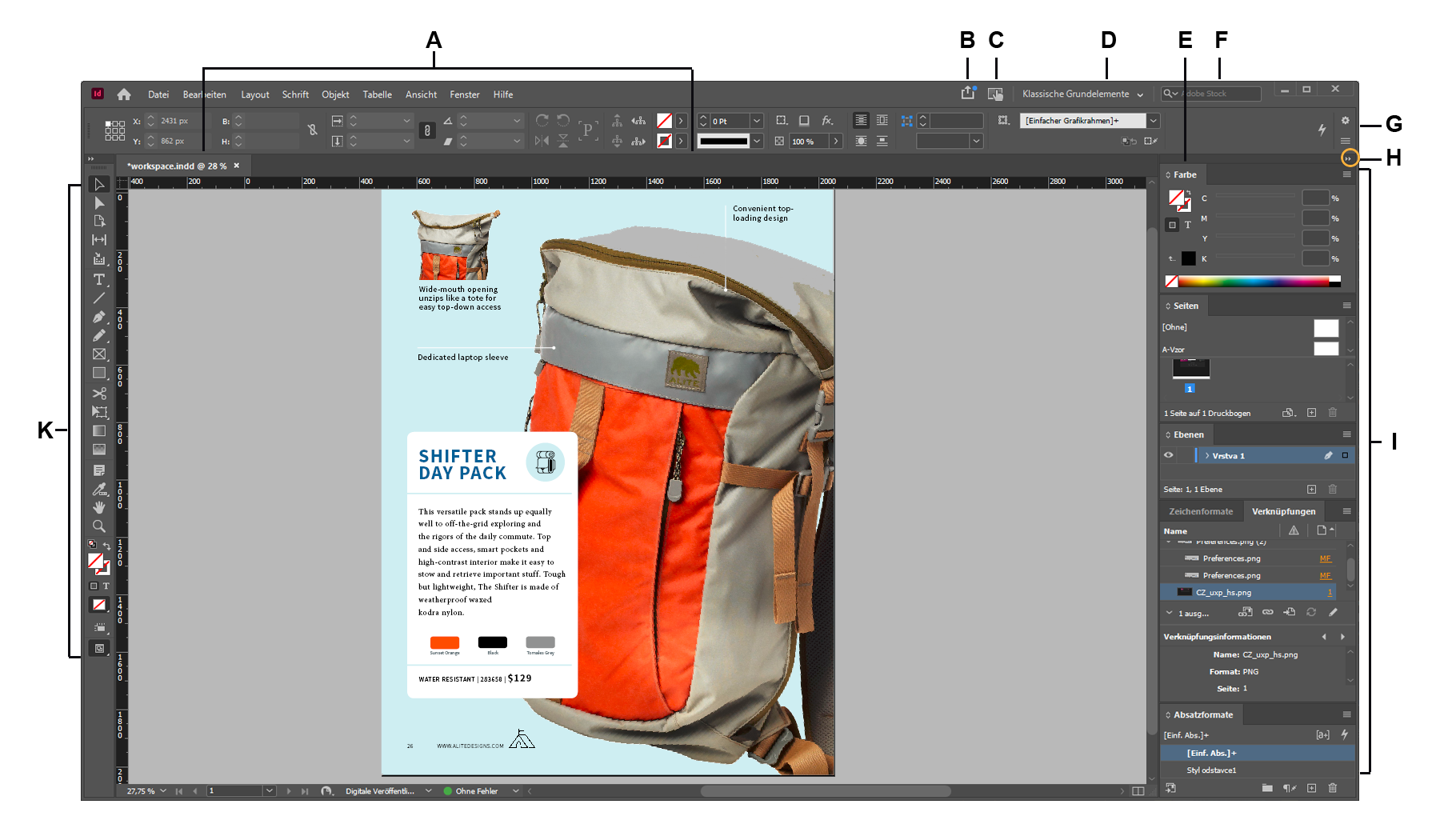
Task: Open the Fenster menu
Action: tap(464, 94)
